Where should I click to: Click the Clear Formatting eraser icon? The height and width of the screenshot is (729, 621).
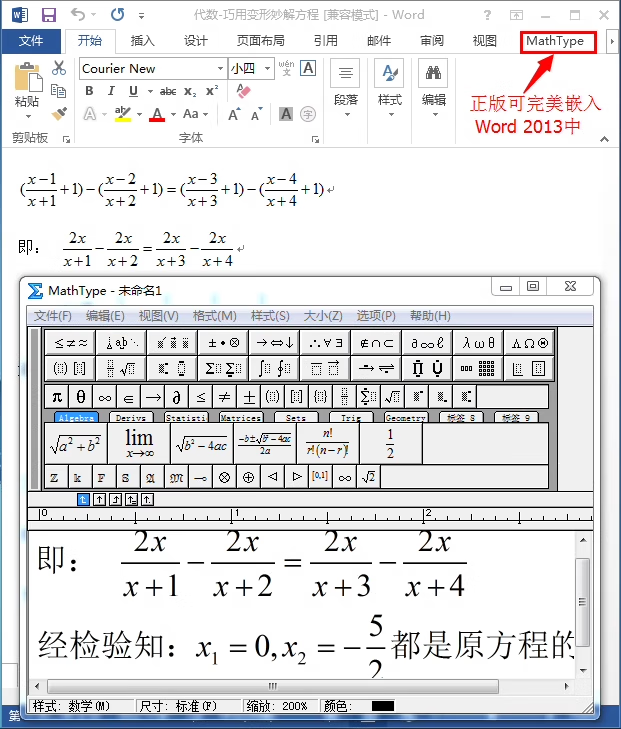pos(243,91)
